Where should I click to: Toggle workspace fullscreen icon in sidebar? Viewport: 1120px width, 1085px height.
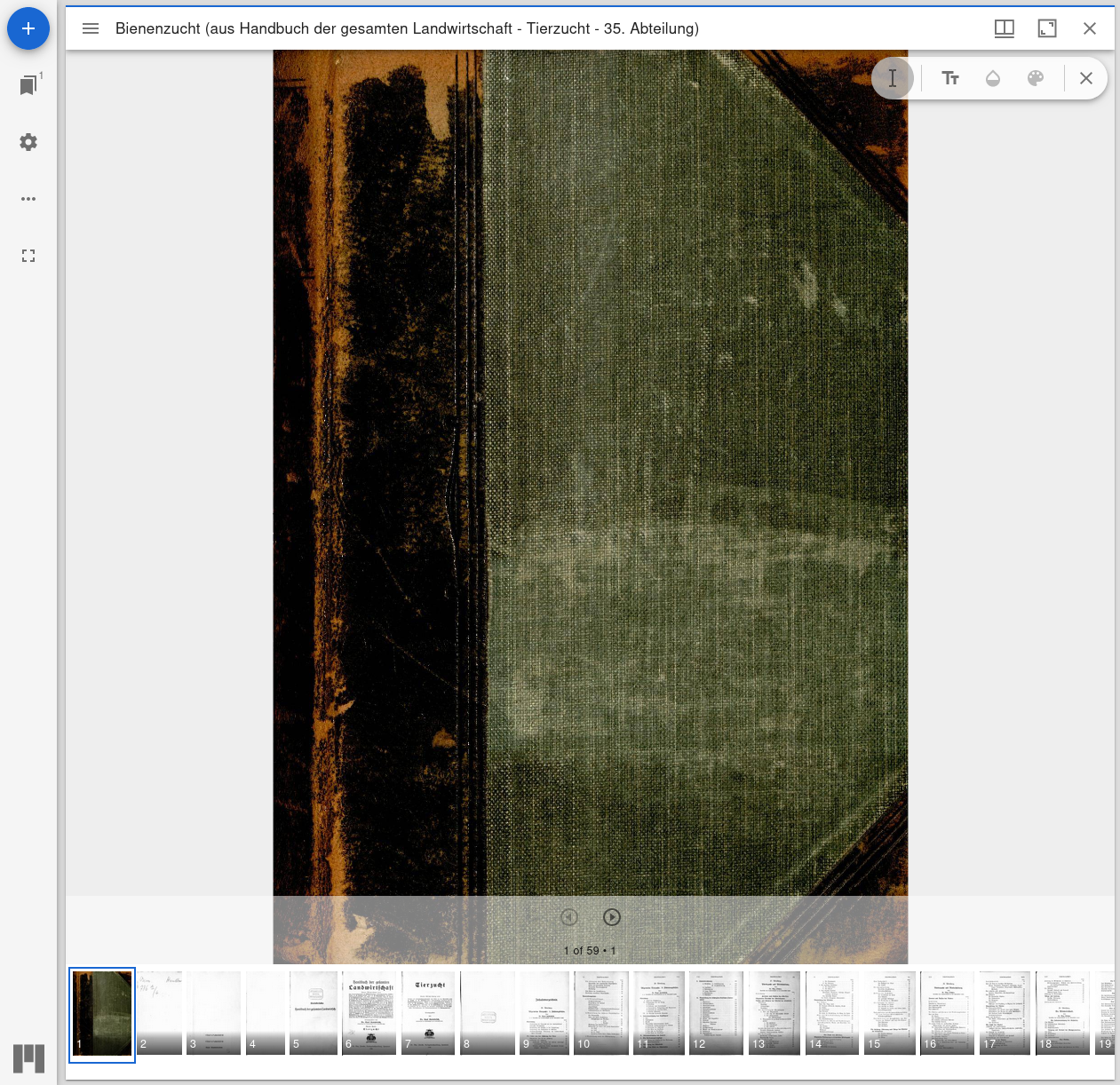point(28,256)
